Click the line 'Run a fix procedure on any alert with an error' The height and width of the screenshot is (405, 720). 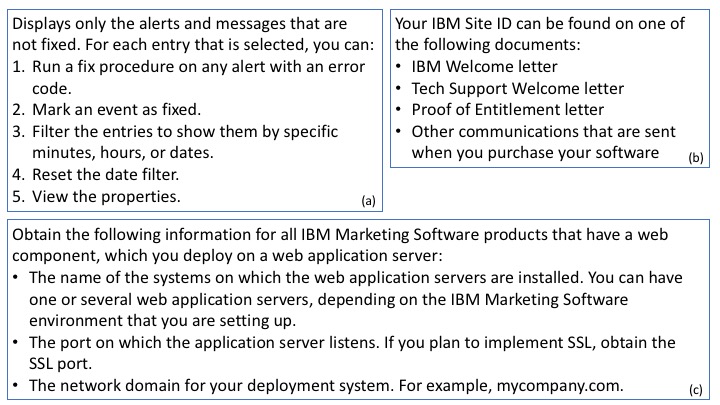click(198, 67)
